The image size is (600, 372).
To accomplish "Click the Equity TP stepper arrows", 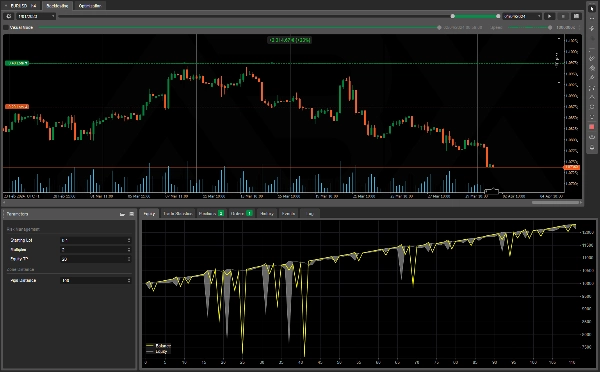I will click(x=129, y=259).
